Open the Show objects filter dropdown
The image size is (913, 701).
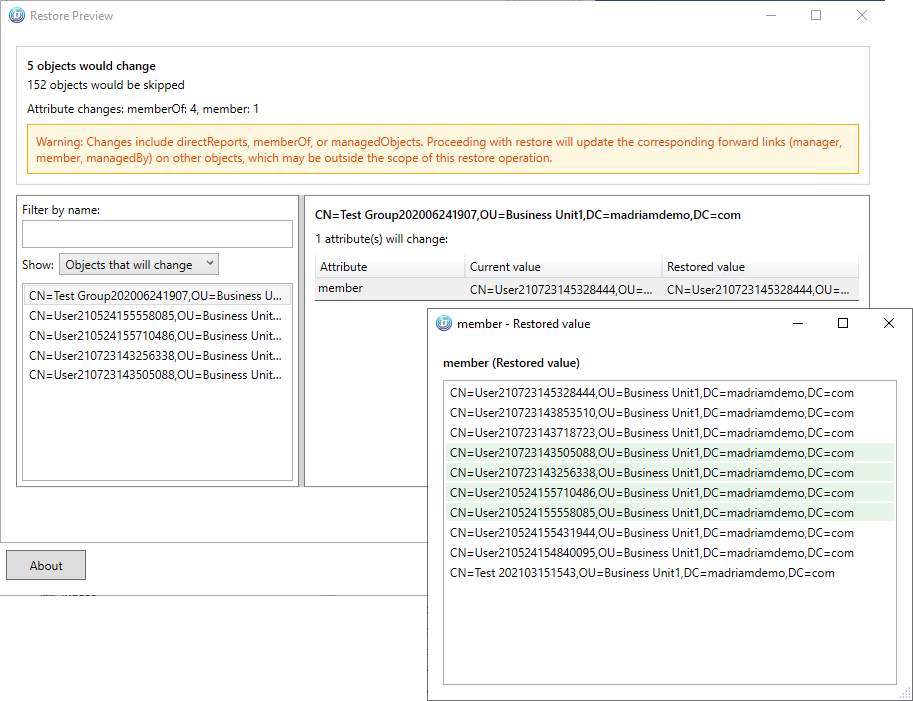point(138,265)
